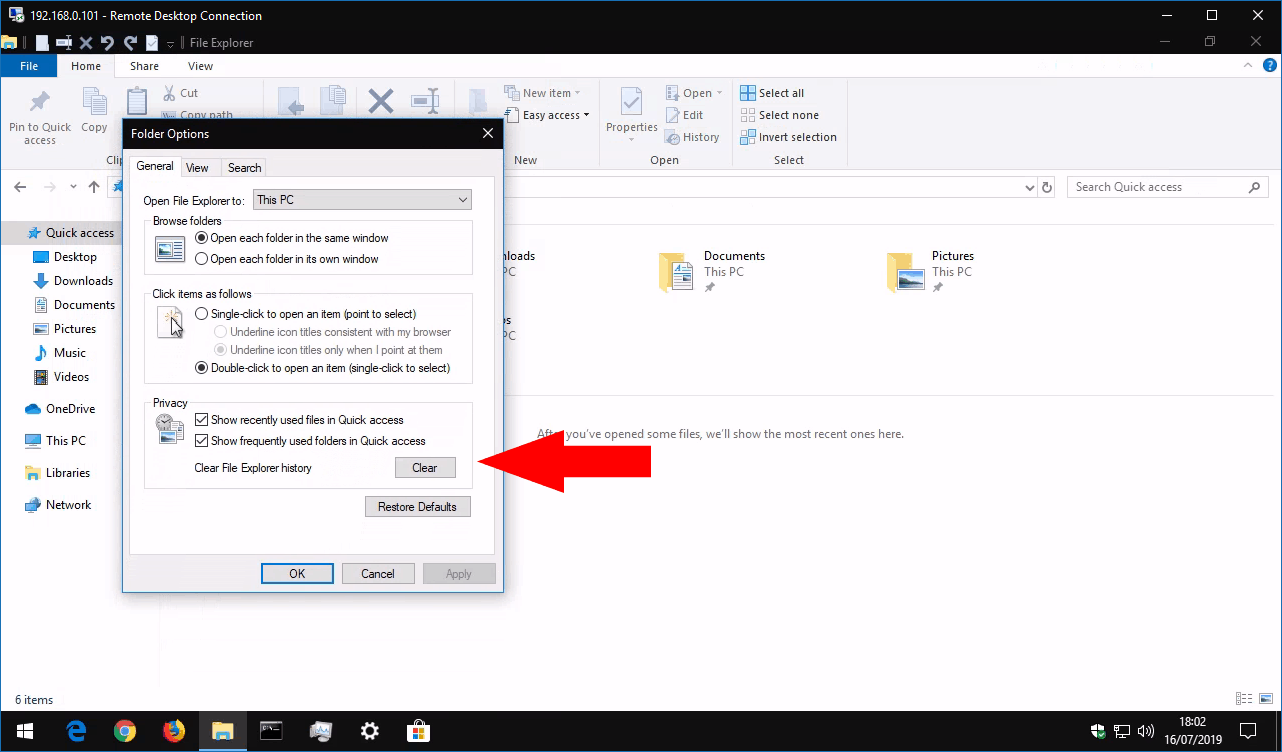Viewport: 1282px width, 752px height.
Task: Click the blue Help question mark icon
Action: (x=1268, y=66)
